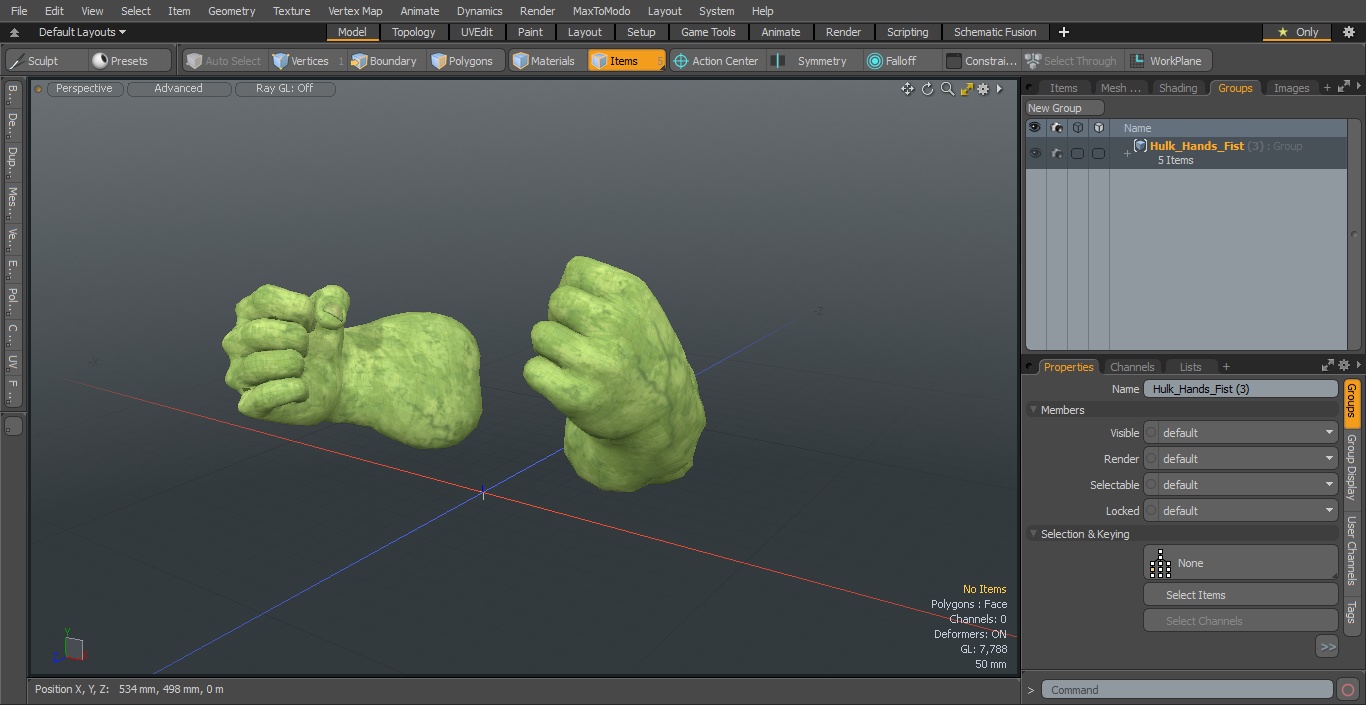Click the Visible channel key circle

point(1151,433)
